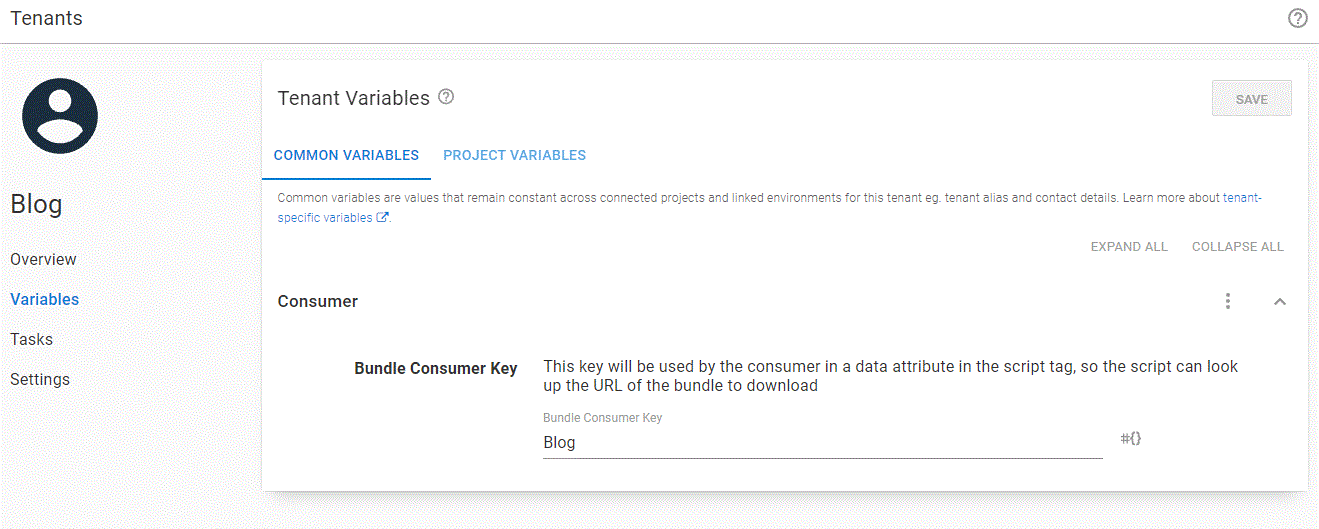
Task: Select the COMMON VARIABLES tab
Action: coord(346,155)
